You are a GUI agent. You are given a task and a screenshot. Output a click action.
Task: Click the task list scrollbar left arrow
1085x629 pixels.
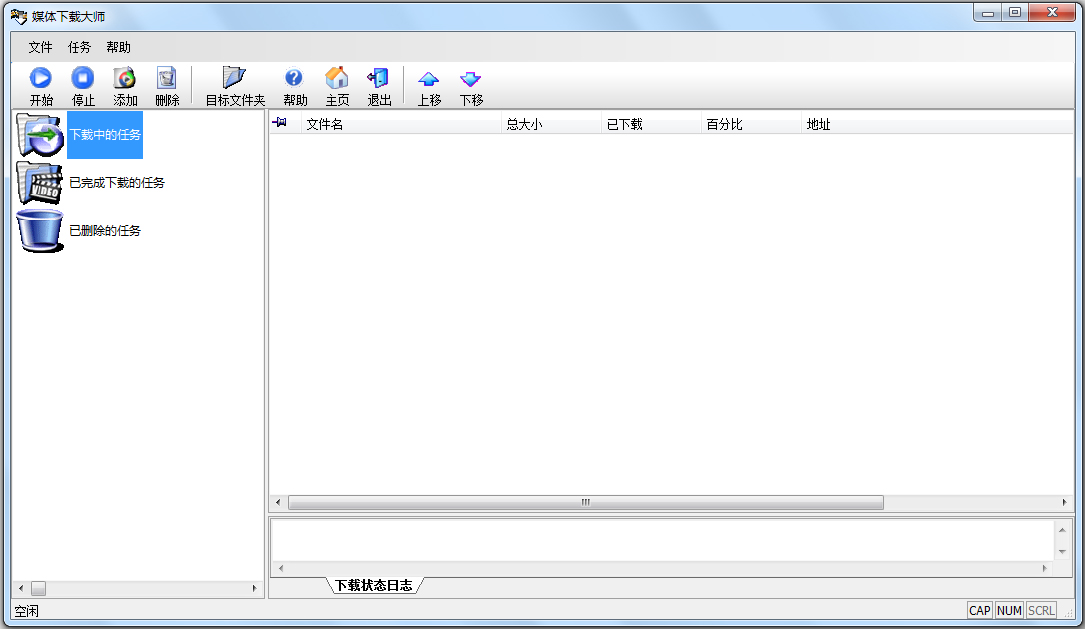click(278, 502)
